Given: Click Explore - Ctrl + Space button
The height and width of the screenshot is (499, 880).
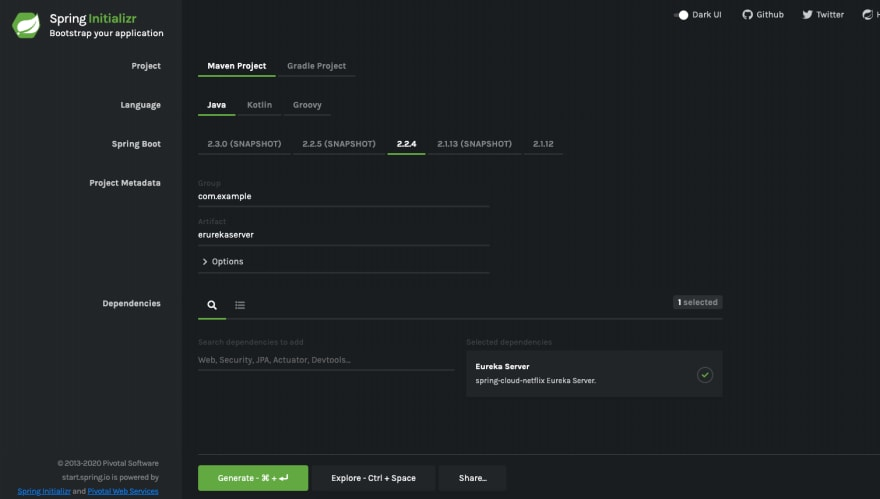Looking at the screenshot, I should (x=373, y=478).
